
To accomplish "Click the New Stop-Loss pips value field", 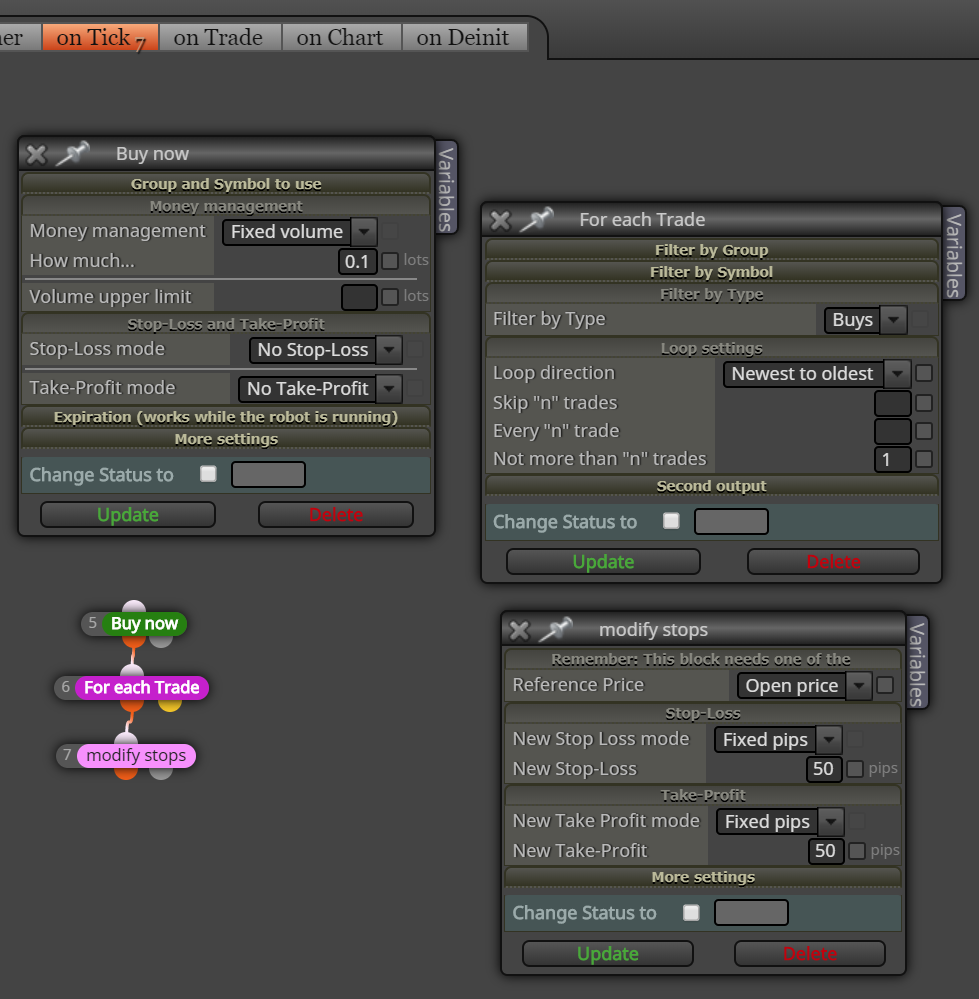I will [x=824, y=769].
